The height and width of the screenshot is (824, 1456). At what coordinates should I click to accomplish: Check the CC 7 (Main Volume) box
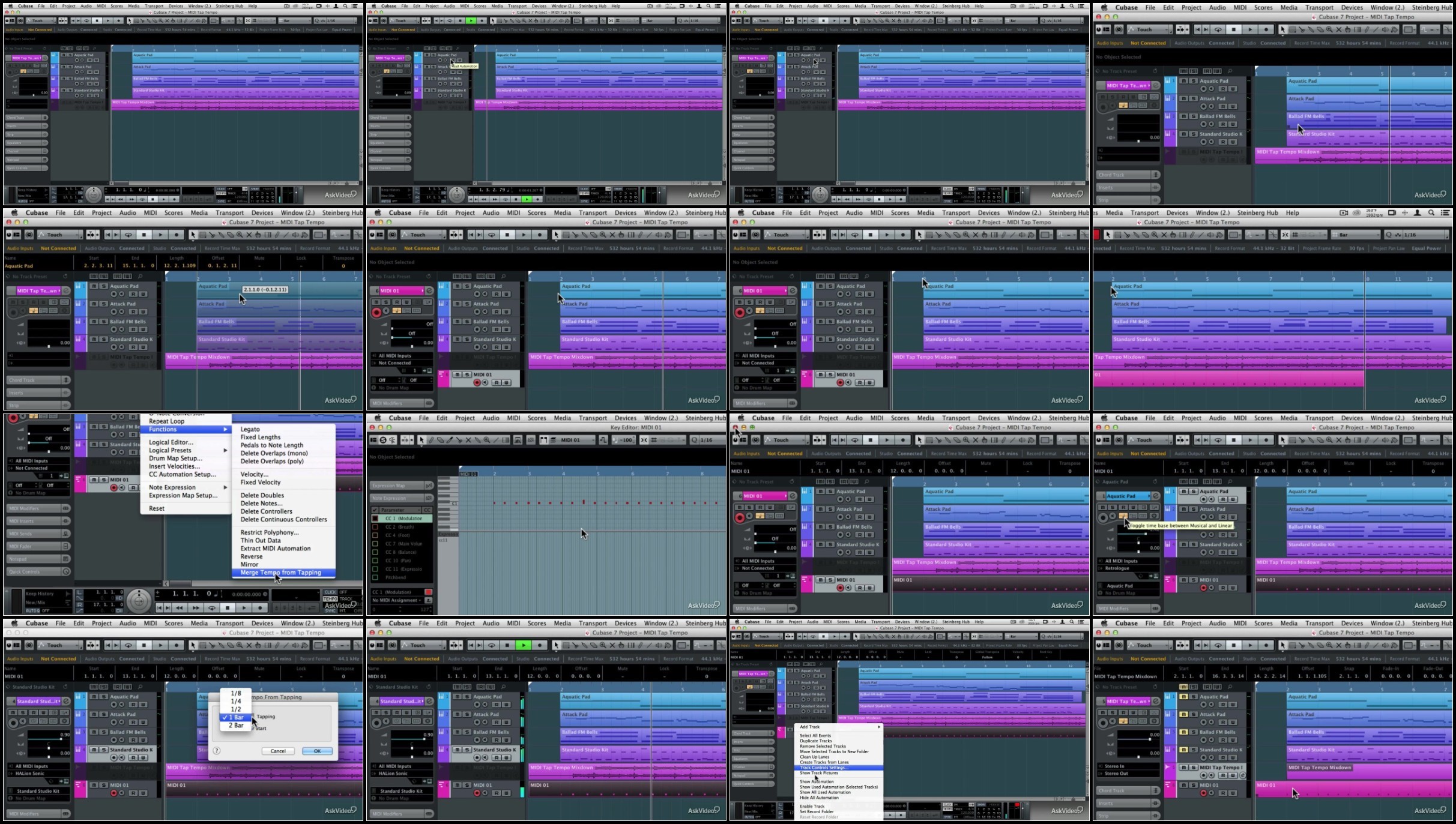point(375,544)
